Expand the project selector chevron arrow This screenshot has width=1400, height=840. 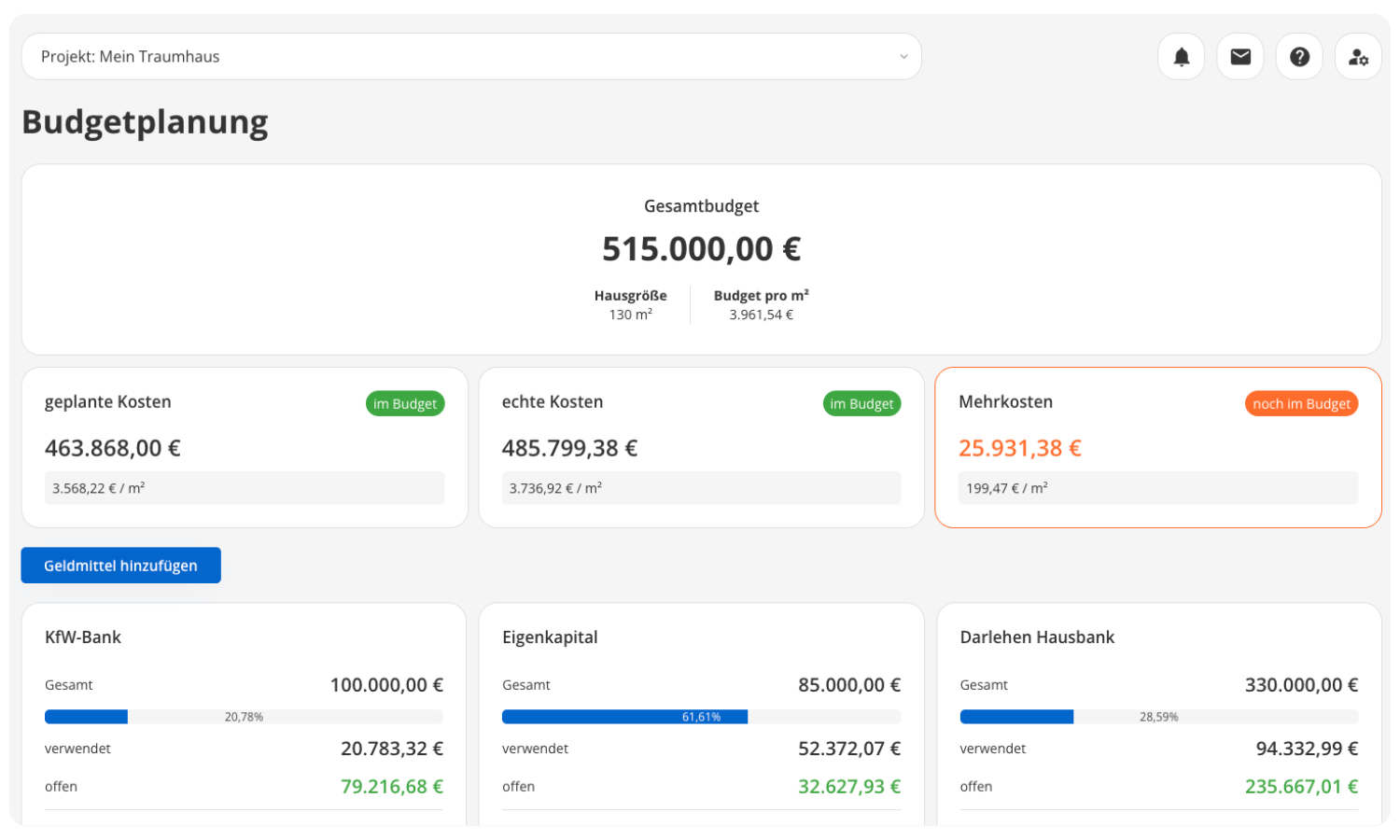(903, 57)
